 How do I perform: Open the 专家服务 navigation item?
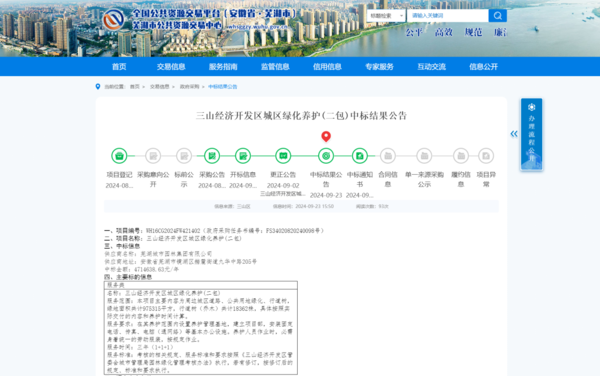click(x=379, y=67)
